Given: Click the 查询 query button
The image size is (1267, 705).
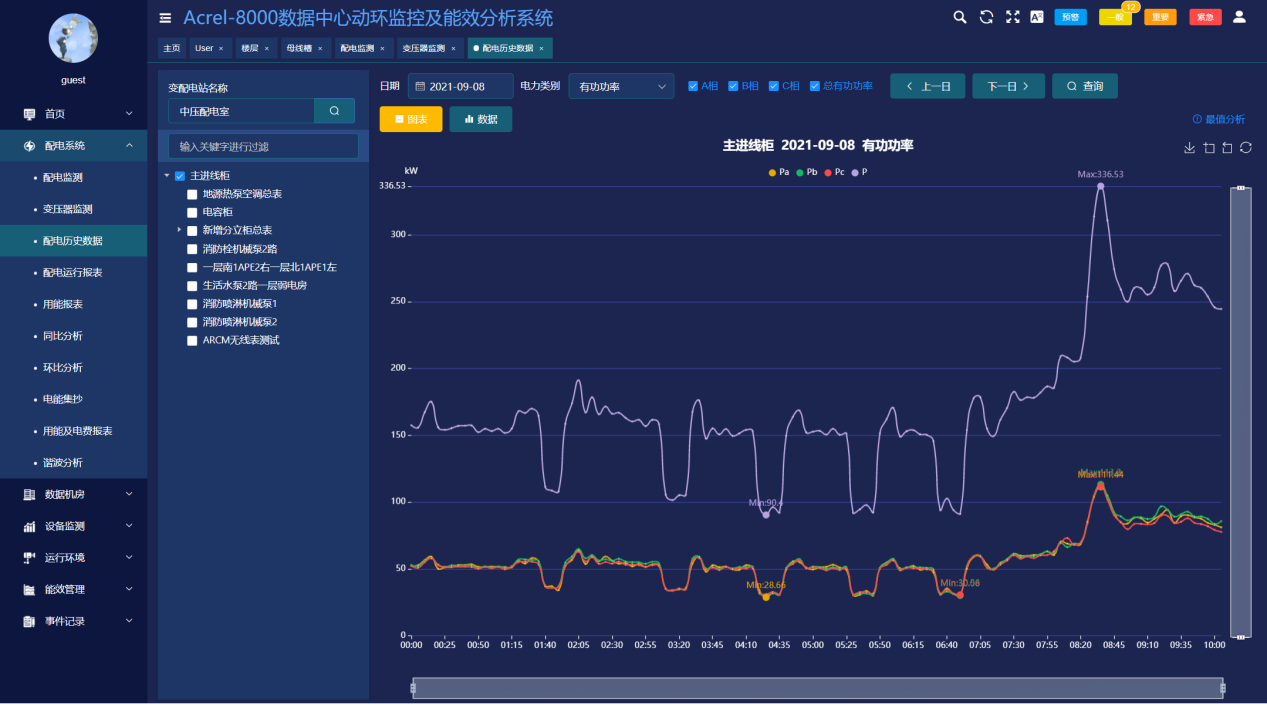Looking at the screenshot, I should [1084, 85].
